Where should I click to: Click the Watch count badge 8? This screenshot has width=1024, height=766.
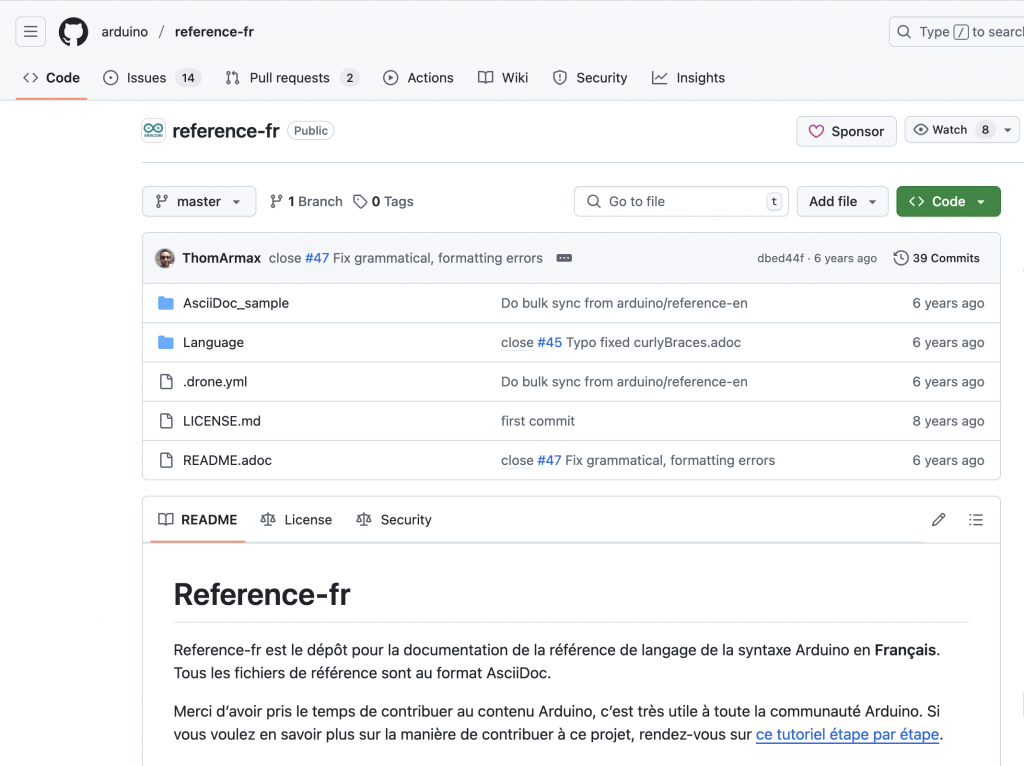point(985,130)
